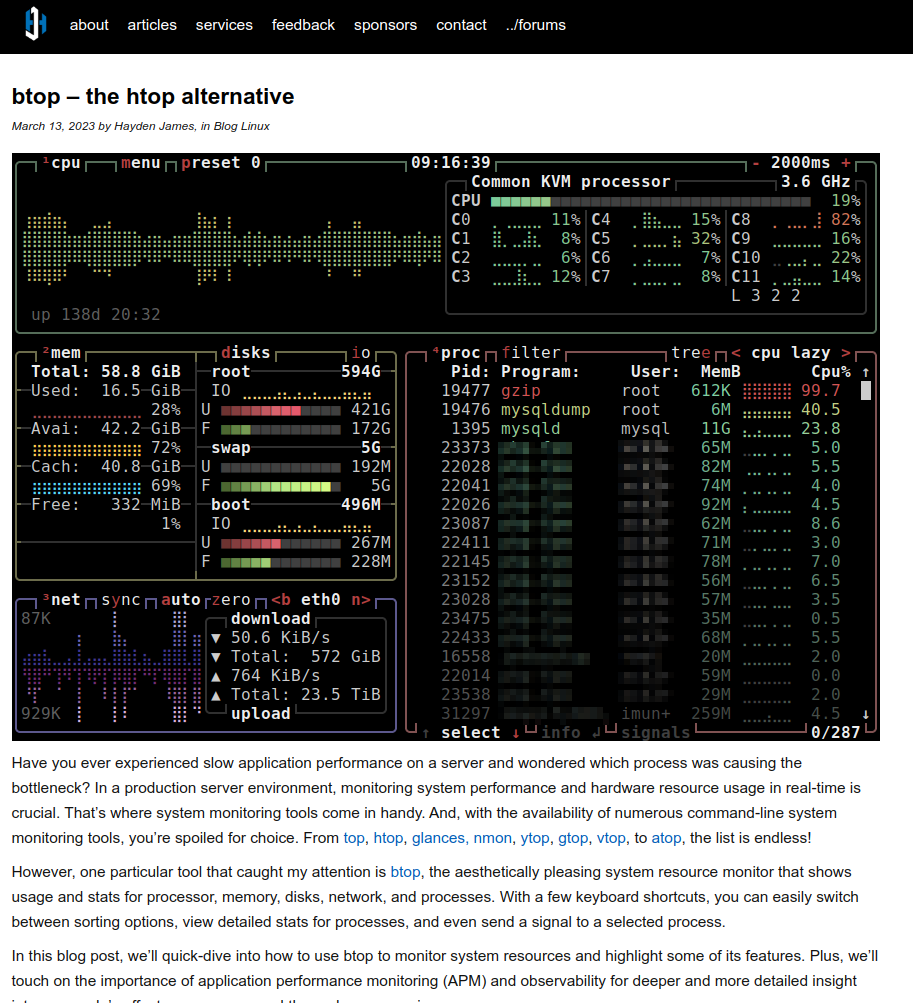Image resolution: width=913 pixels, height=1003 pixels.
Task: Open the about menu item
Action: pos(89,25)
